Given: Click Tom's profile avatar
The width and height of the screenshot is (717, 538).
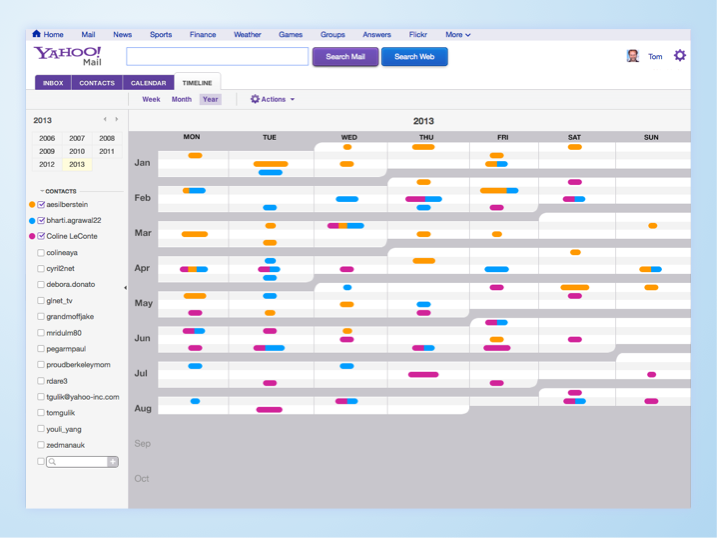Looking at the screenshot, I should pos(633,56).
